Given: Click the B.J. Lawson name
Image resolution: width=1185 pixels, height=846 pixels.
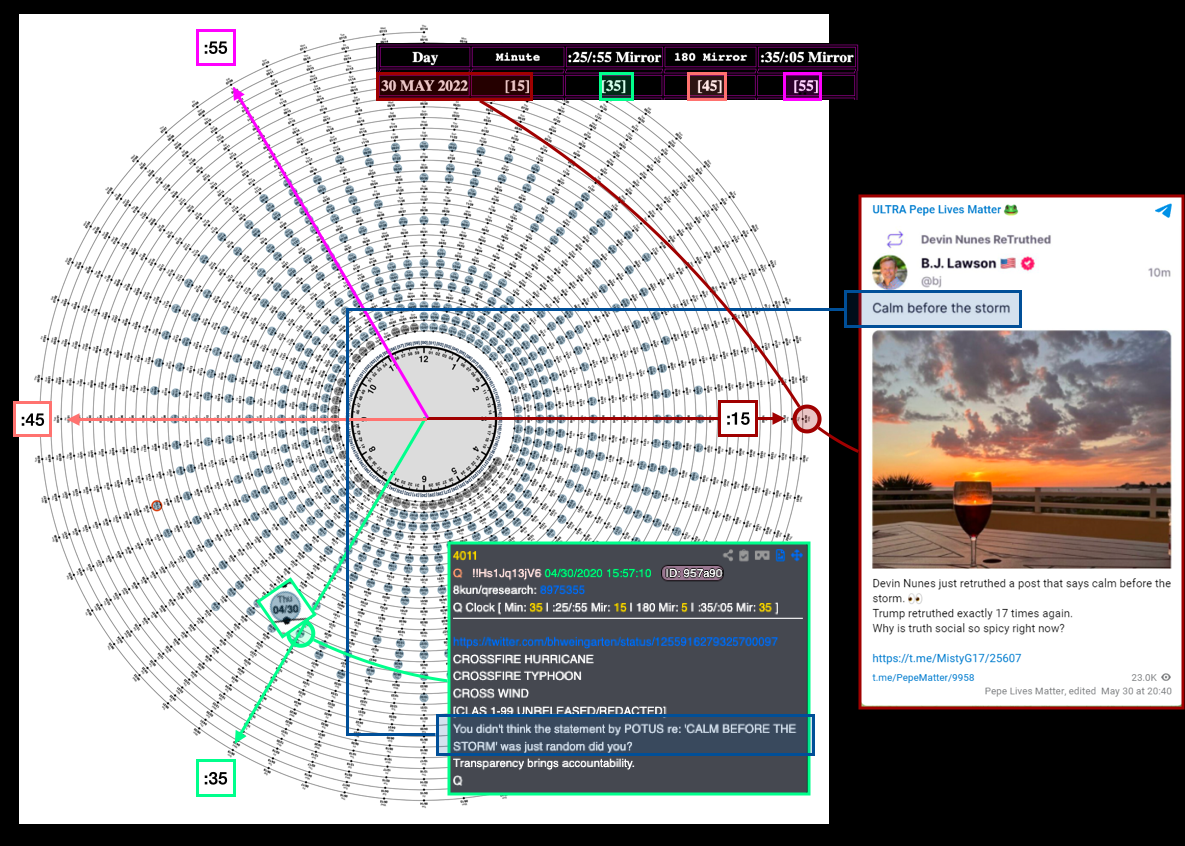Looking at the screenshot, I should pos(958,263).
